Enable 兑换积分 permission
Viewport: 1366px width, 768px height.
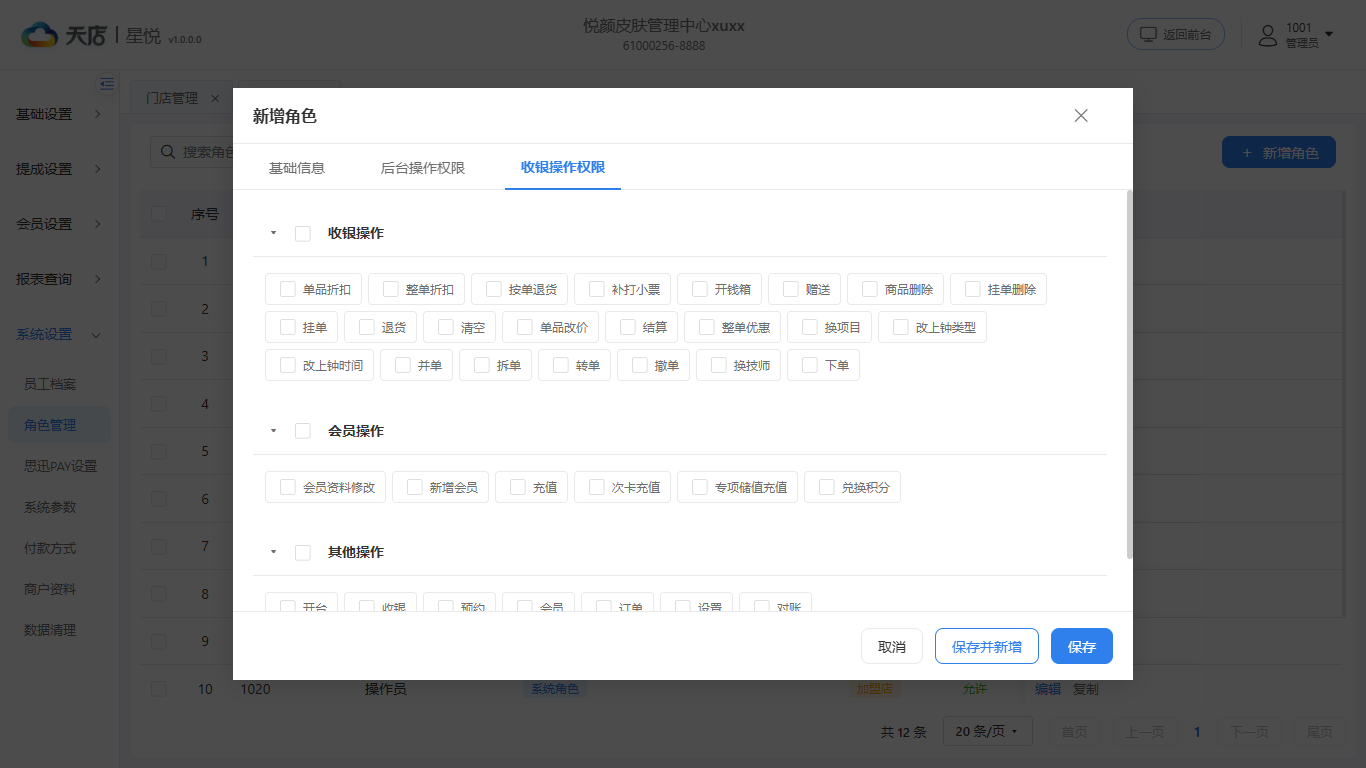[827, 487]
